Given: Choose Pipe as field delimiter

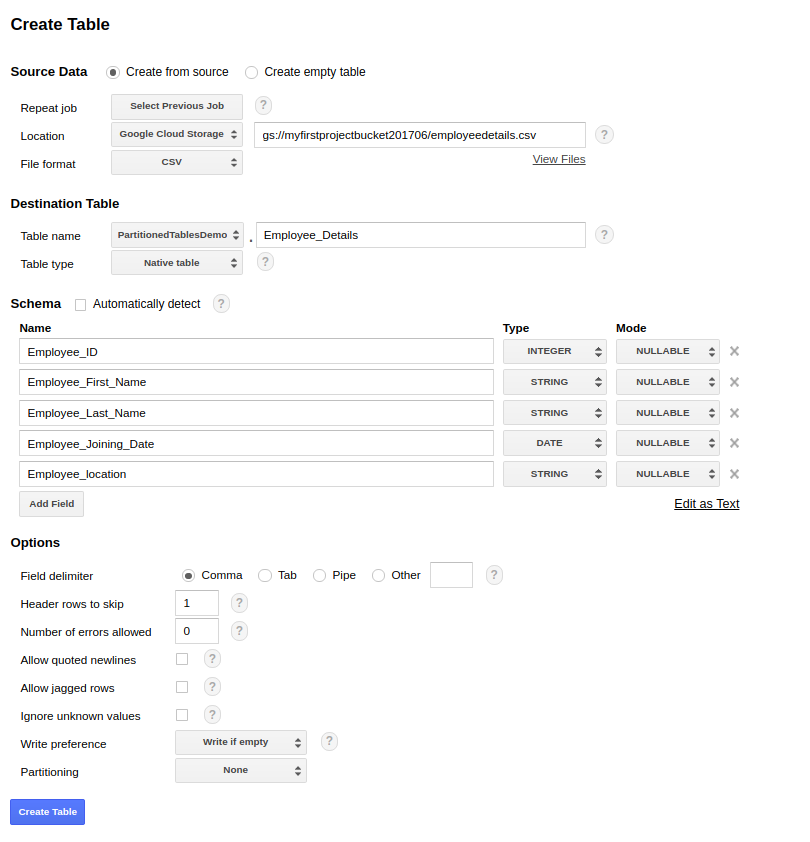Looking at the screenshot, I should pos(320,576).
